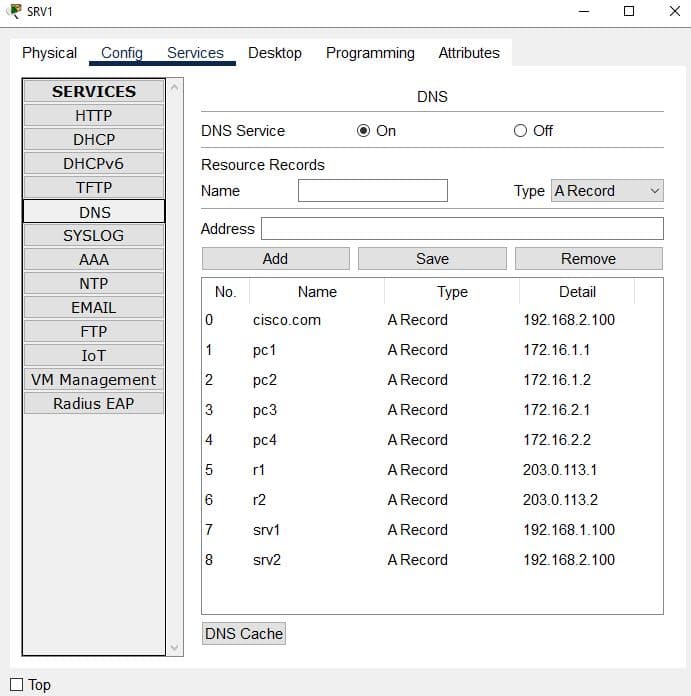Click the Add record button

275,259
